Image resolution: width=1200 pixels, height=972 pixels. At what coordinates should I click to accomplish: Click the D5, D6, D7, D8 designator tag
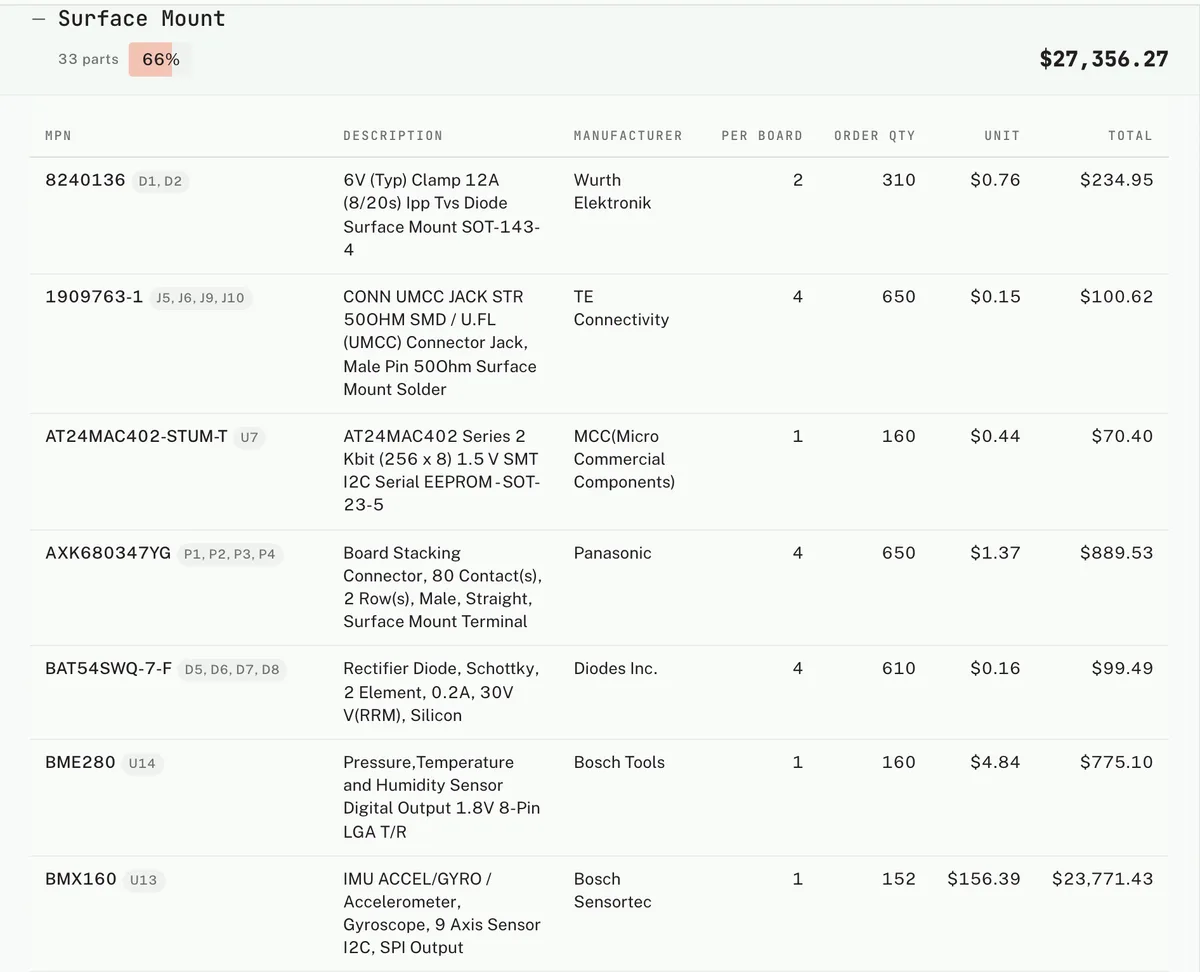232,670
